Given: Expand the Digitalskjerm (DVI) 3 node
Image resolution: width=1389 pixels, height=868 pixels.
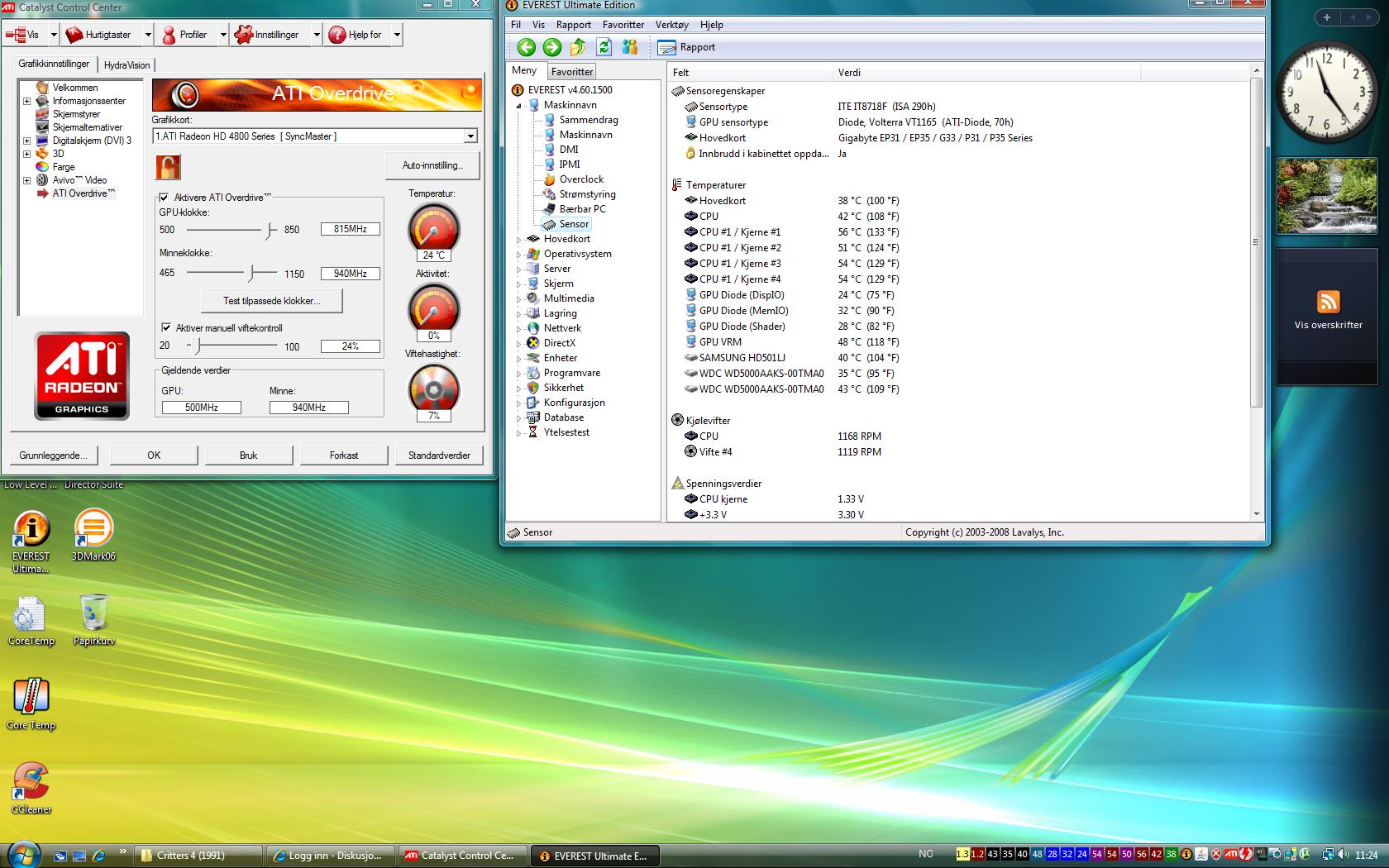Looking at the screenshot, I should coord(26,141).
